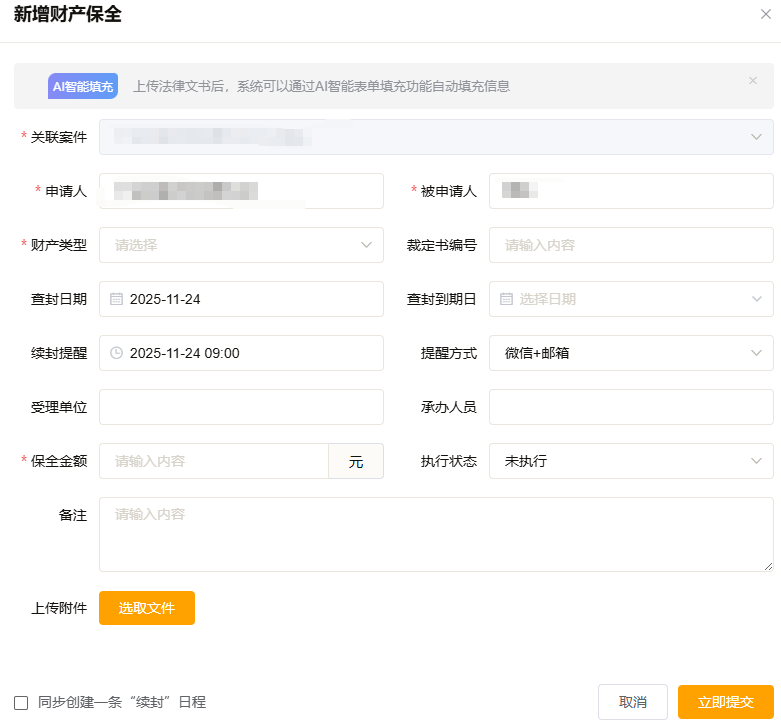Click the 取消 button

pyautogui.click(x=632, y=702)
